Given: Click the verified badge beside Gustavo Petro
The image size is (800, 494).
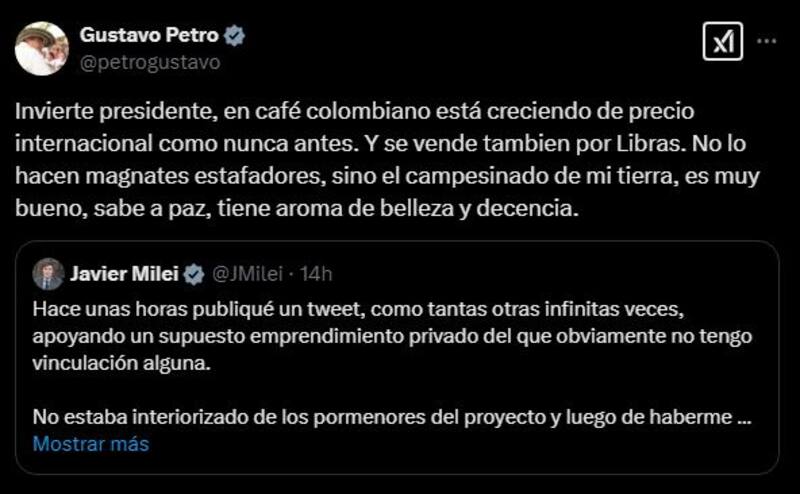Looking at the screenshot, I should [234, 37].
